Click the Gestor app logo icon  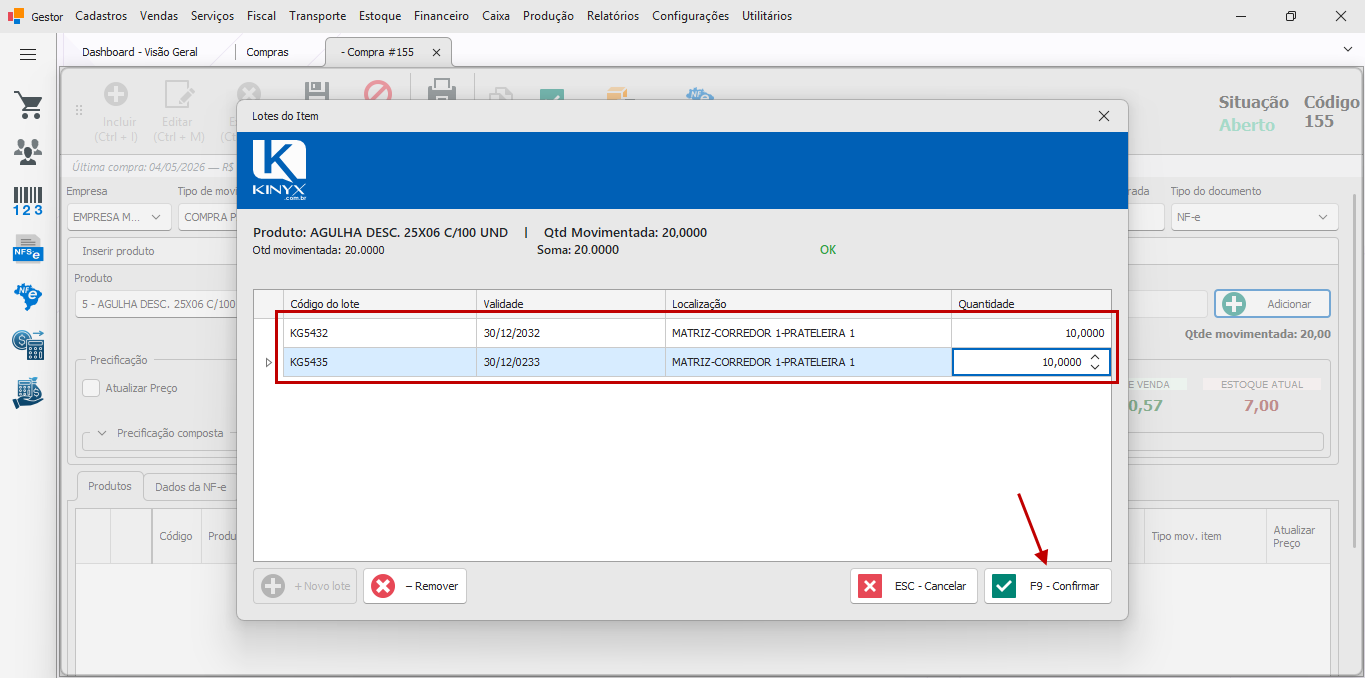pyautogui.click(x=15, y=16)
